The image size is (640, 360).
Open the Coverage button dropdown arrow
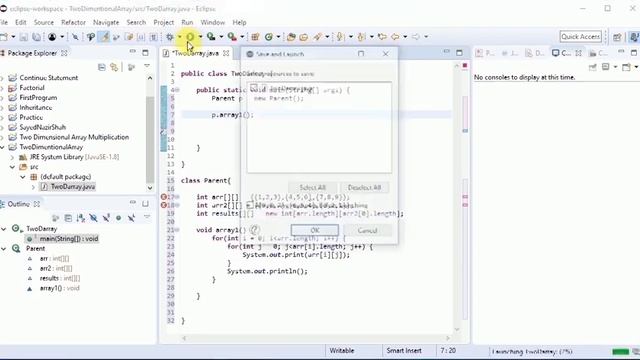pyautogui.click(x=221, y=37)
